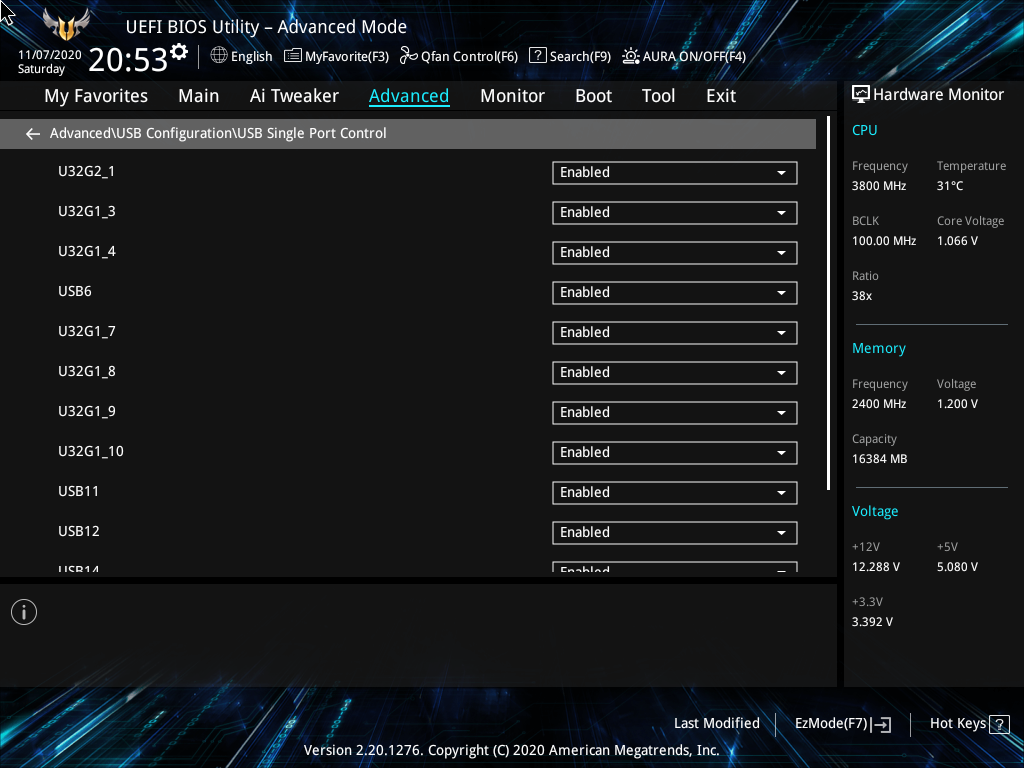This screenshot has height=768, width=1024.
Task: Click the +12V 12.288 V value
Action: [x=875, y=567]
